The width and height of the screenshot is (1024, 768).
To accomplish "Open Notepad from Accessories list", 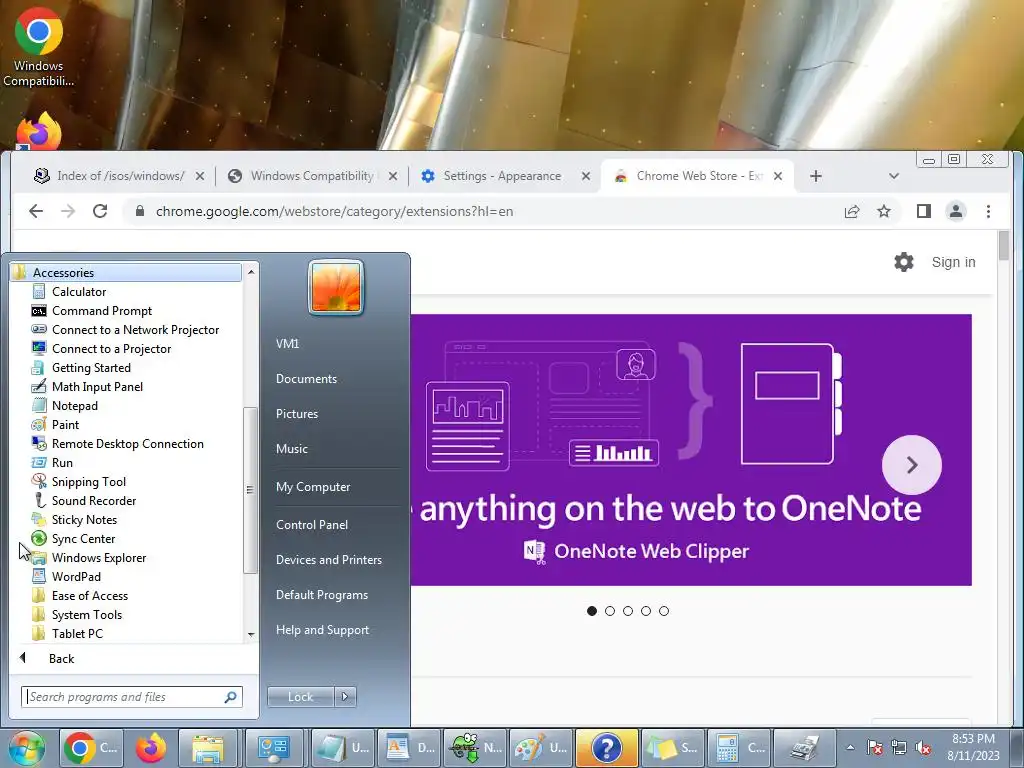I will [x=74, y=406].
